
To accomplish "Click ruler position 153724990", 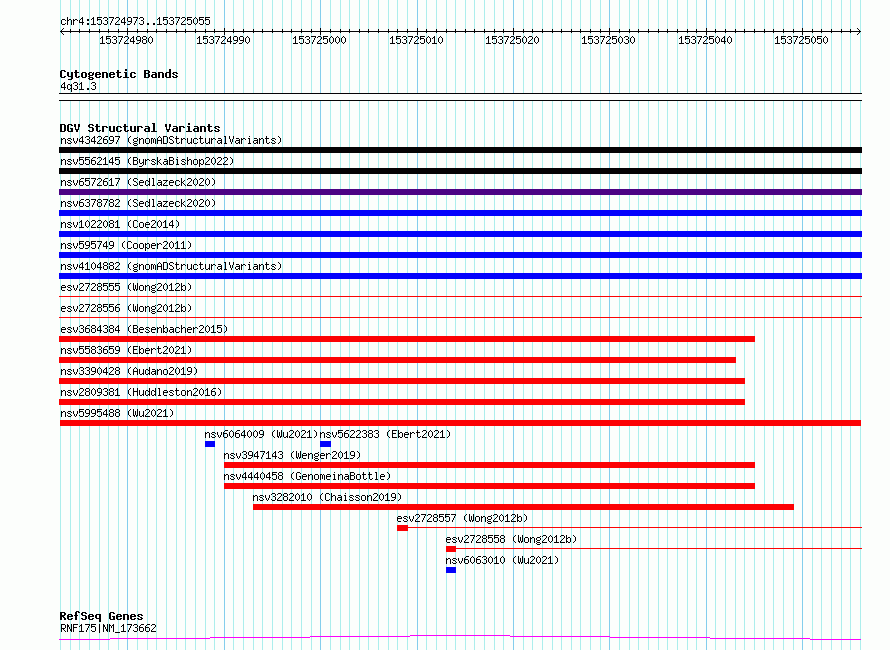I will [222, 40].
